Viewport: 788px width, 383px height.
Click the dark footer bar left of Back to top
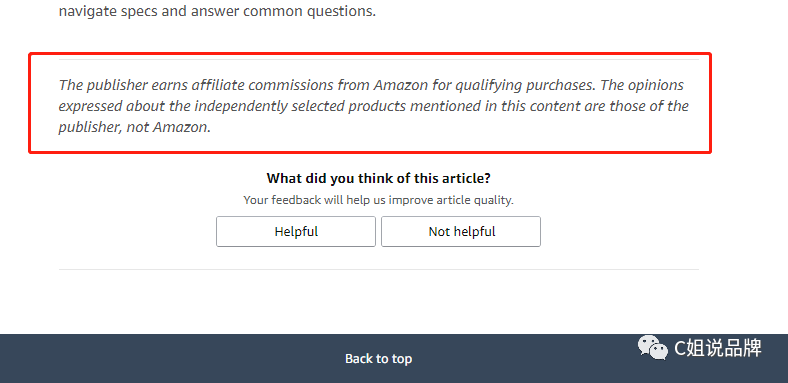171,359
